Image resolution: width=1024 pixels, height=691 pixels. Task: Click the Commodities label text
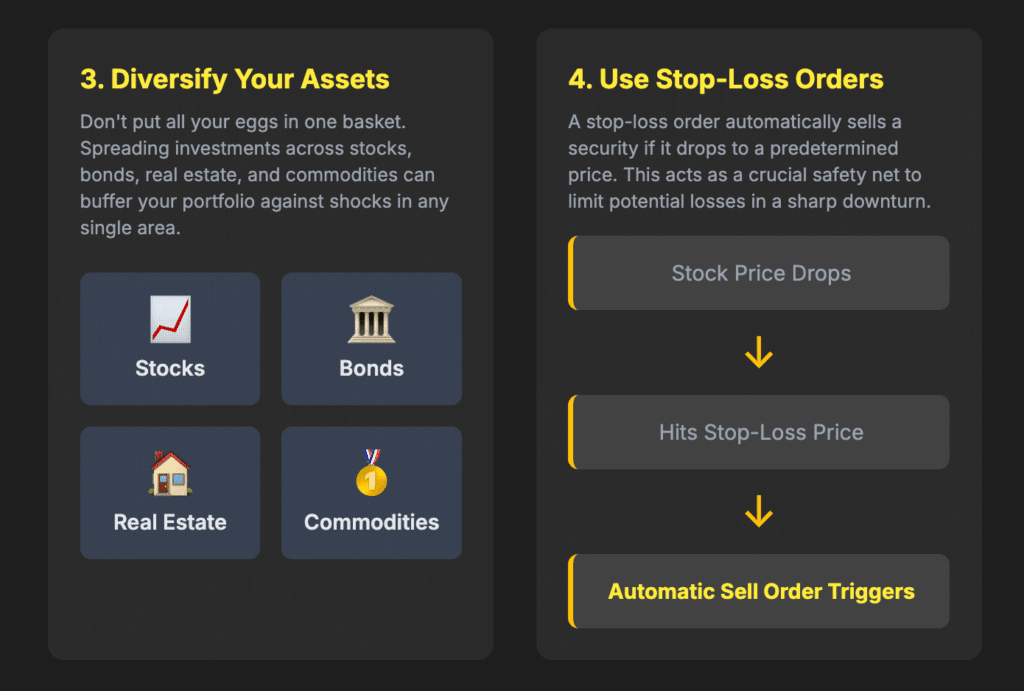(x=371, y=522)
